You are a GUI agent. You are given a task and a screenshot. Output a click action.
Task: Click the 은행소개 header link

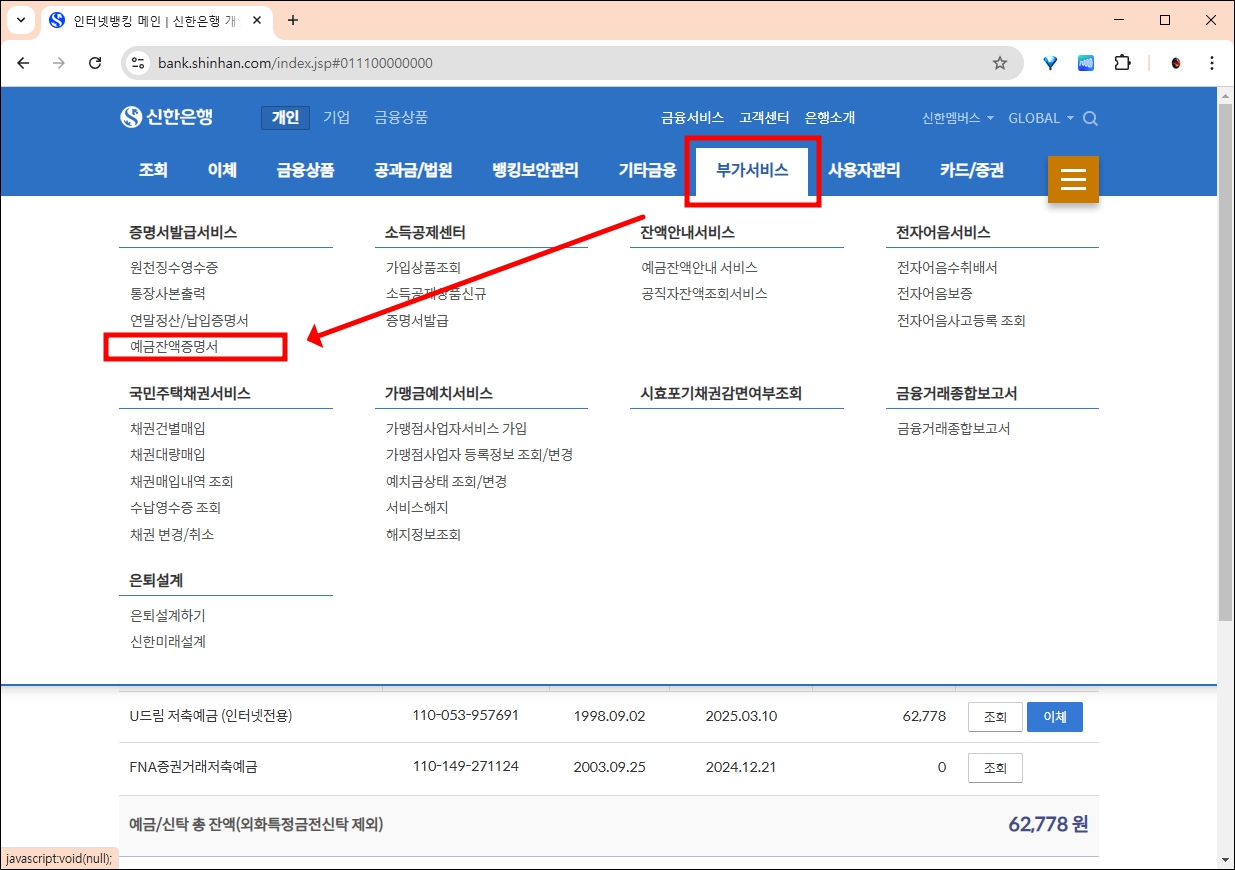click(830, 118)
